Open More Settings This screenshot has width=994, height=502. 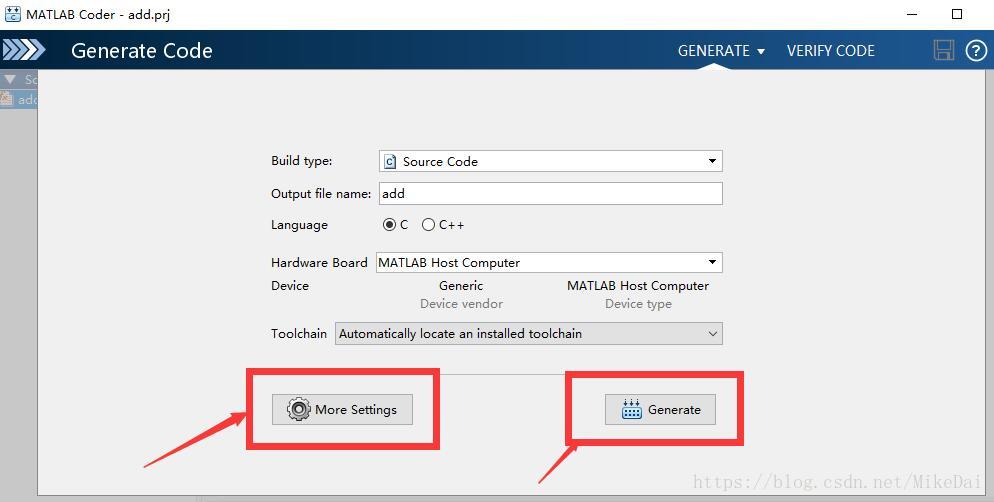click(342, 409)
